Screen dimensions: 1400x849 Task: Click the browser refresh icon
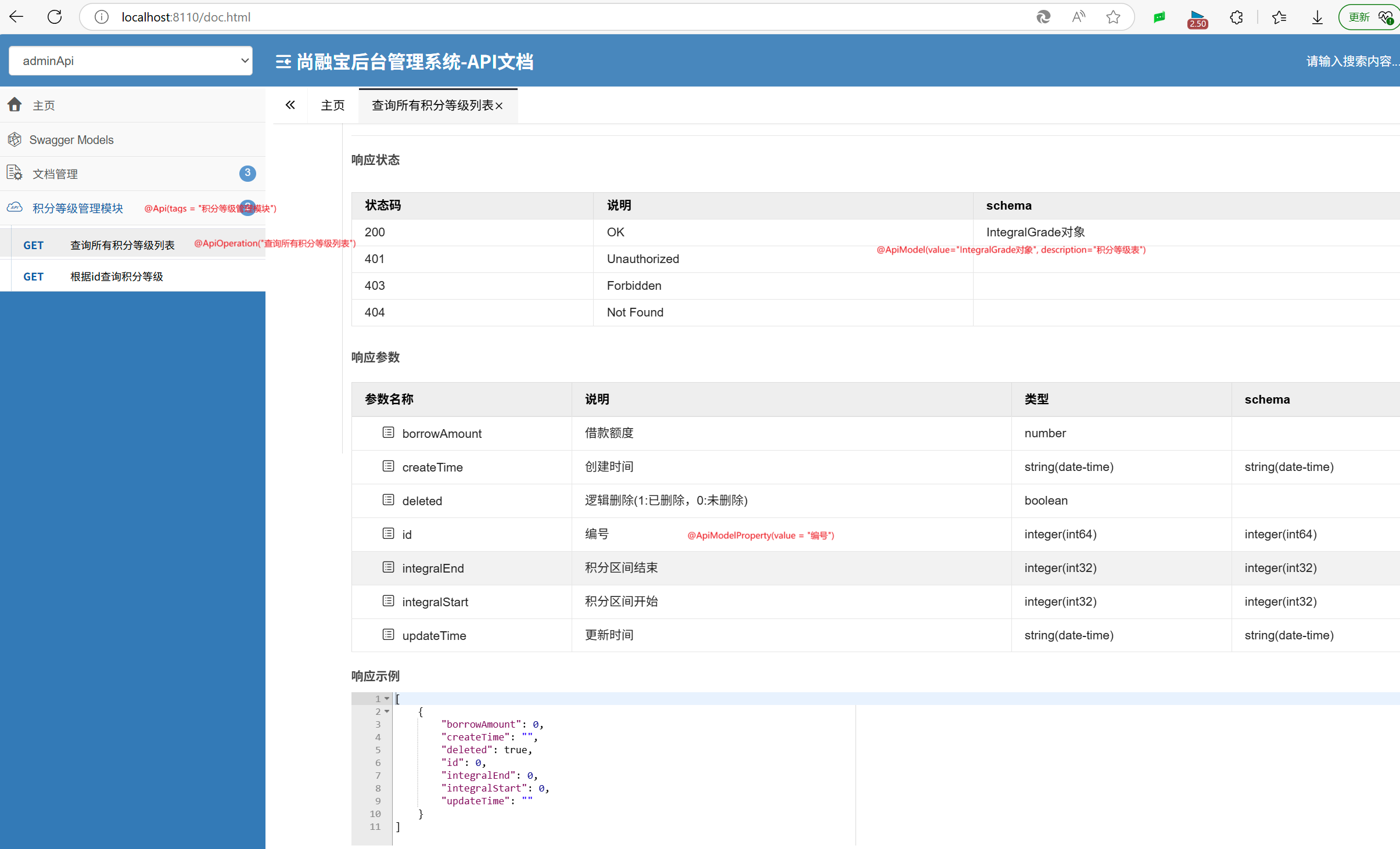(x=55, y=17)
